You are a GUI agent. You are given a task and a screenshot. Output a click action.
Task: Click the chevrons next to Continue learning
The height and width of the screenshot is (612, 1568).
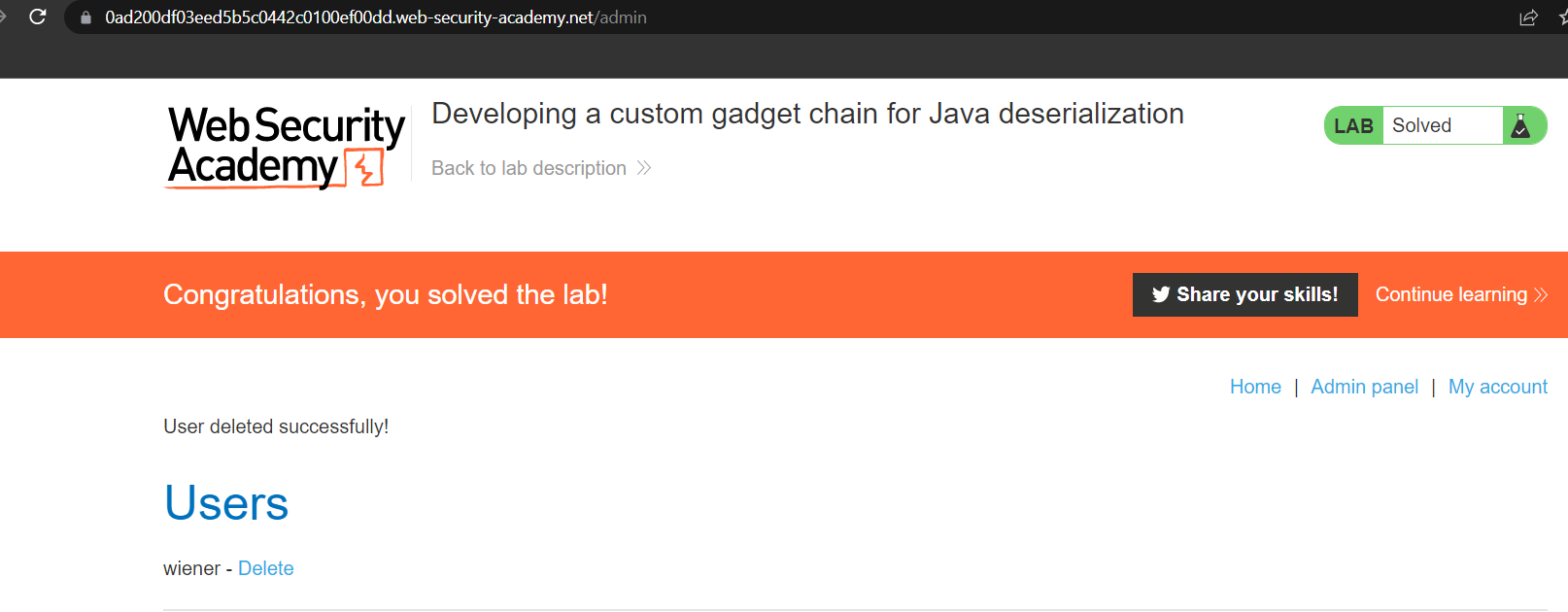1541,294
